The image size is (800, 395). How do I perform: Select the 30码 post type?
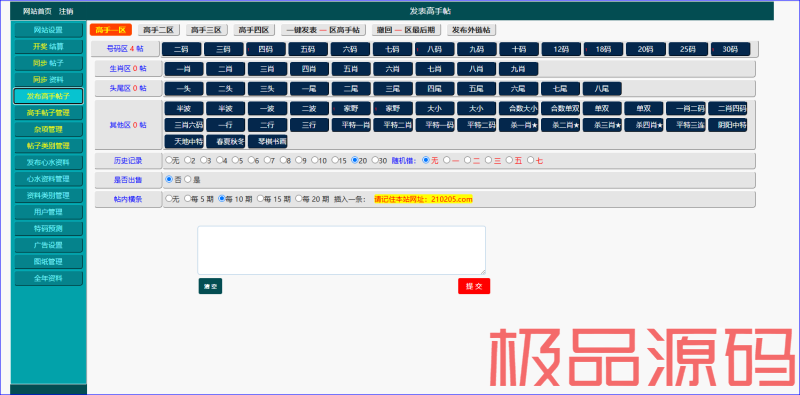730,49
